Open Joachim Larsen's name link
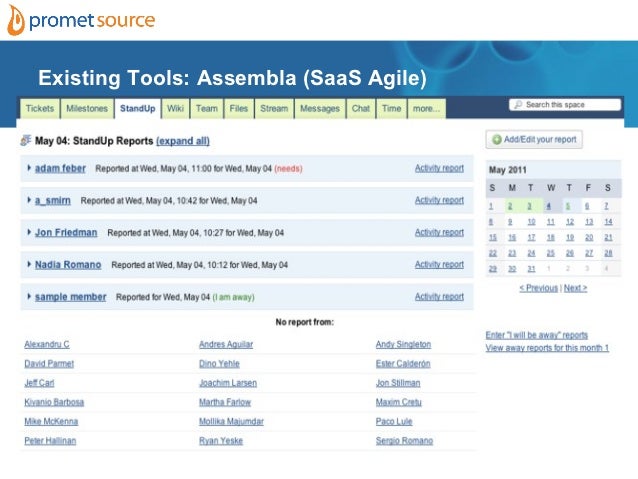This screenshot has width=638, height=479. (228, 383)
